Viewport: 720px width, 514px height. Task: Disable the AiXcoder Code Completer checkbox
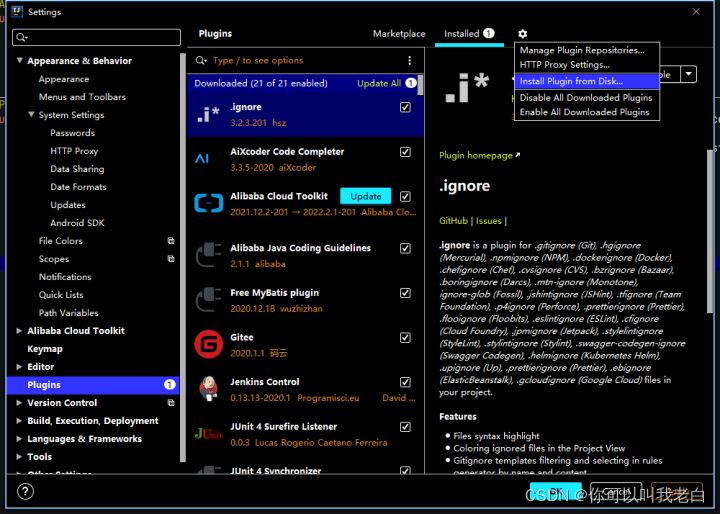pyautogui.click(x=405, y=152)
